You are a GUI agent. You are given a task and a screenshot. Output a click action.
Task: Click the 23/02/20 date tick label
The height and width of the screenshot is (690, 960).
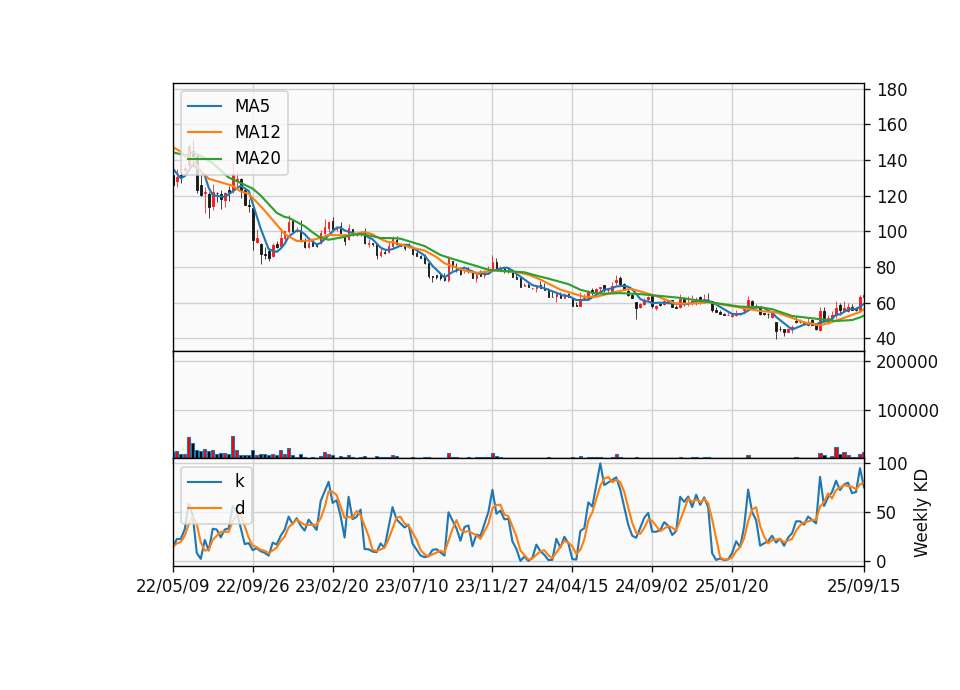tap(332, 586)
